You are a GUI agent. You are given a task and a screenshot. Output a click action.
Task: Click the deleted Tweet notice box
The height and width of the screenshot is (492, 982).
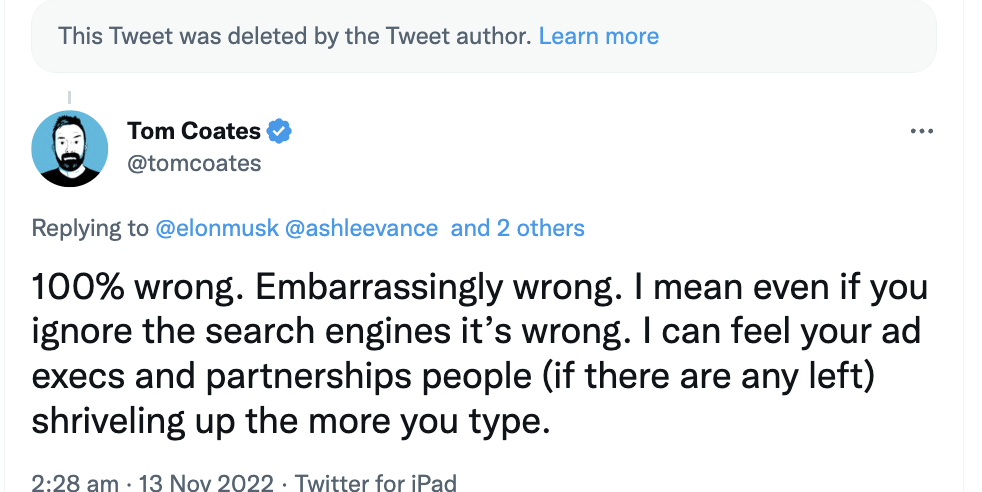tap(300, 37)
